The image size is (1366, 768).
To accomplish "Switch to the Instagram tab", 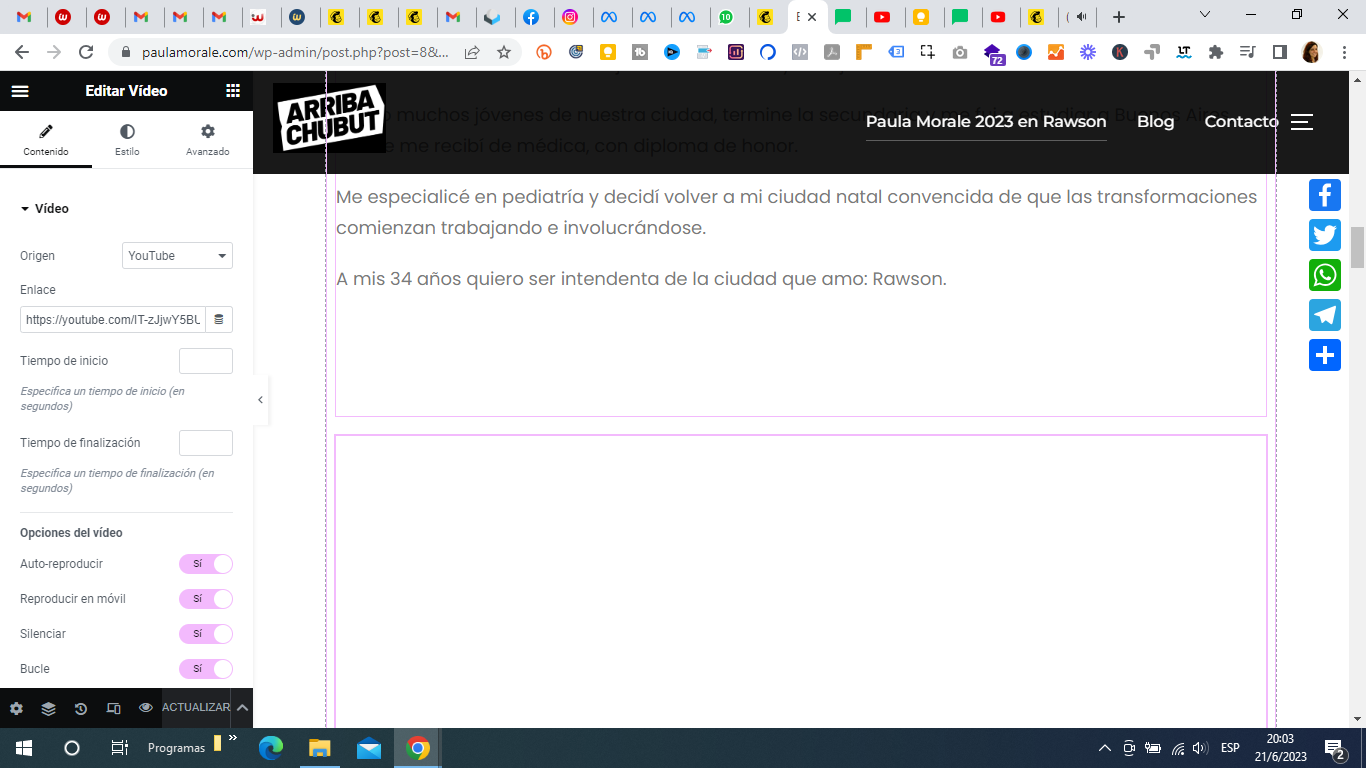I will pyautogui.click(x=570, y=17).
